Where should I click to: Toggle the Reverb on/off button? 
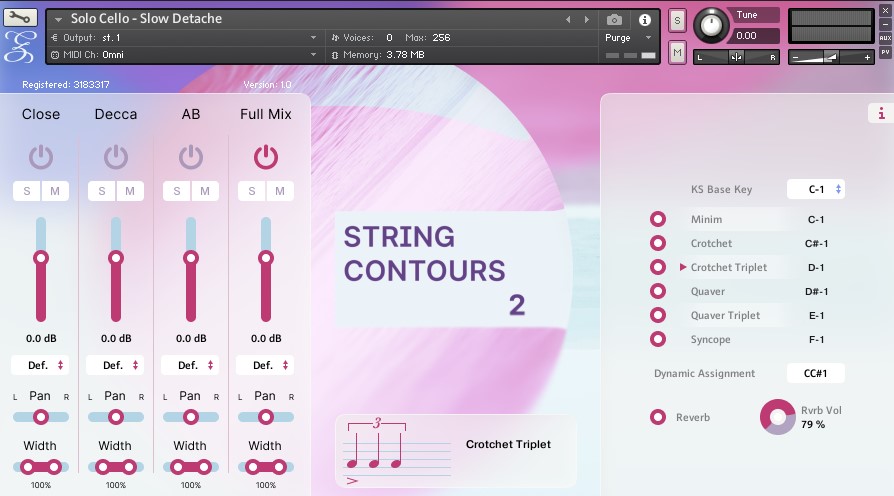click(x=658, y=417)
